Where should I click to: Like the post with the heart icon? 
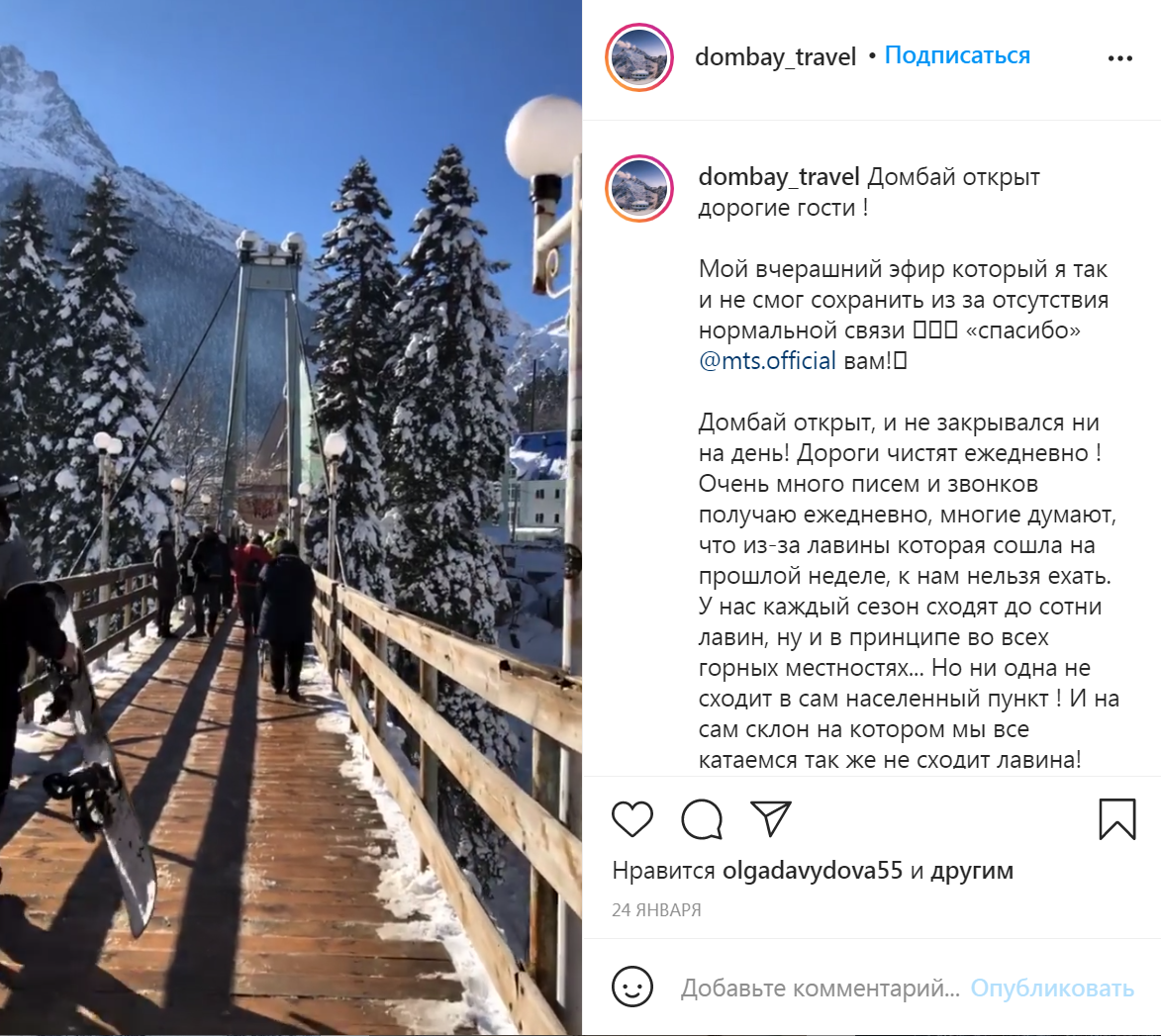pyautogui.click(x=632, y=819)
